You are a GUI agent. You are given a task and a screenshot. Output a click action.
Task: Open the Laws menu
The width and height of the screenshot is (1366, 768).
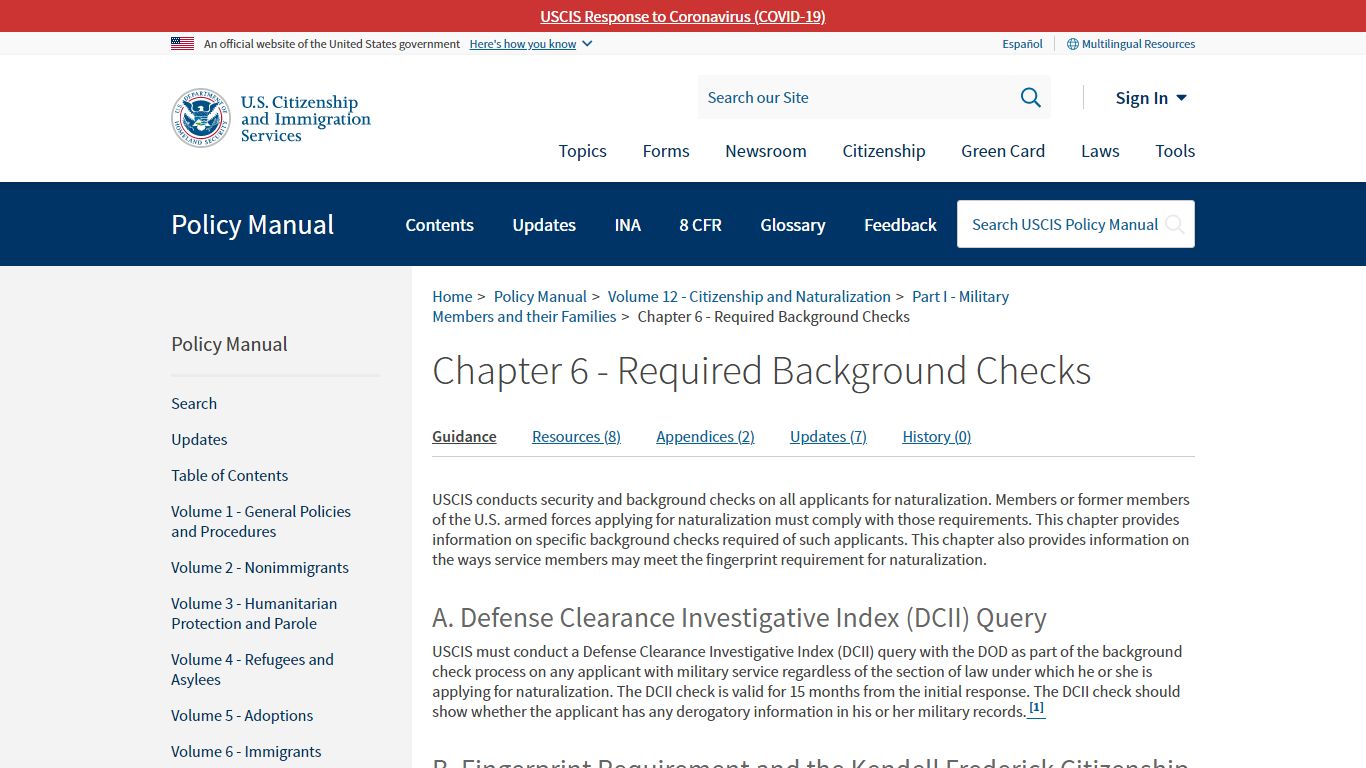pyautogui.click(x=1100, y=151)
